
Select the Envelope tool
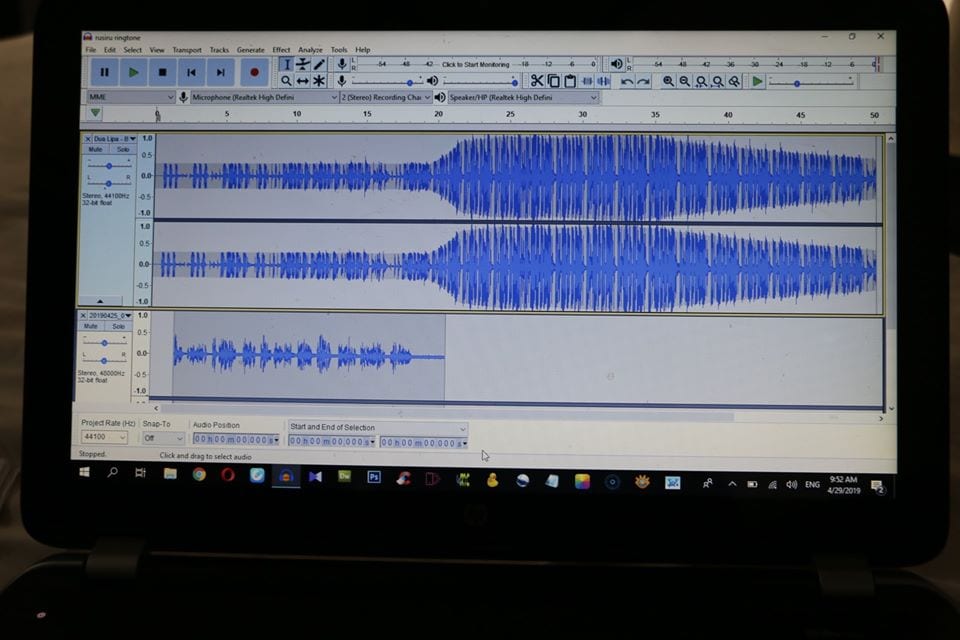(303, 64)
